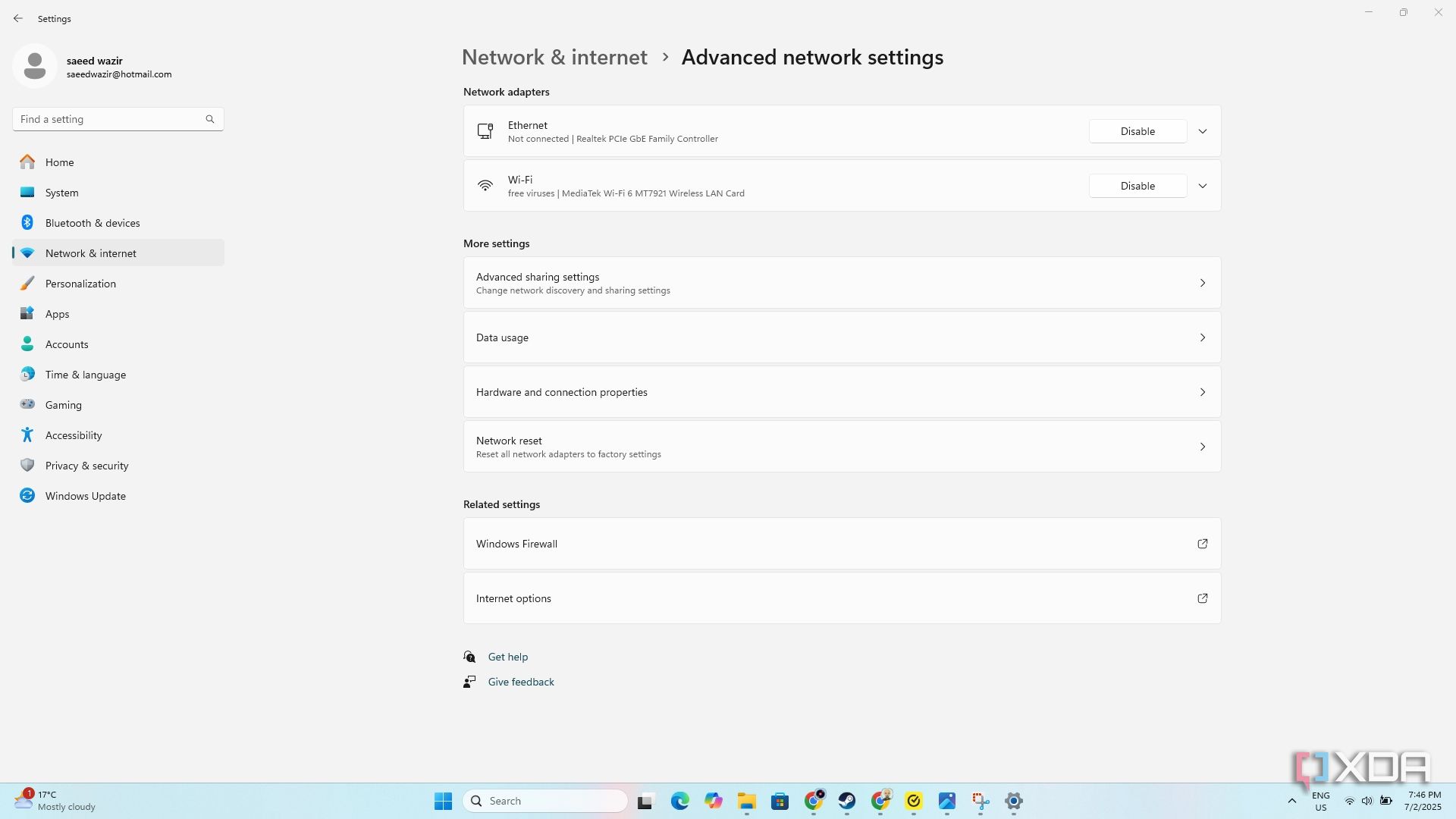Open Task View from the taskbar
Screen dimensions: 1456x819
(x=645, y=801)
